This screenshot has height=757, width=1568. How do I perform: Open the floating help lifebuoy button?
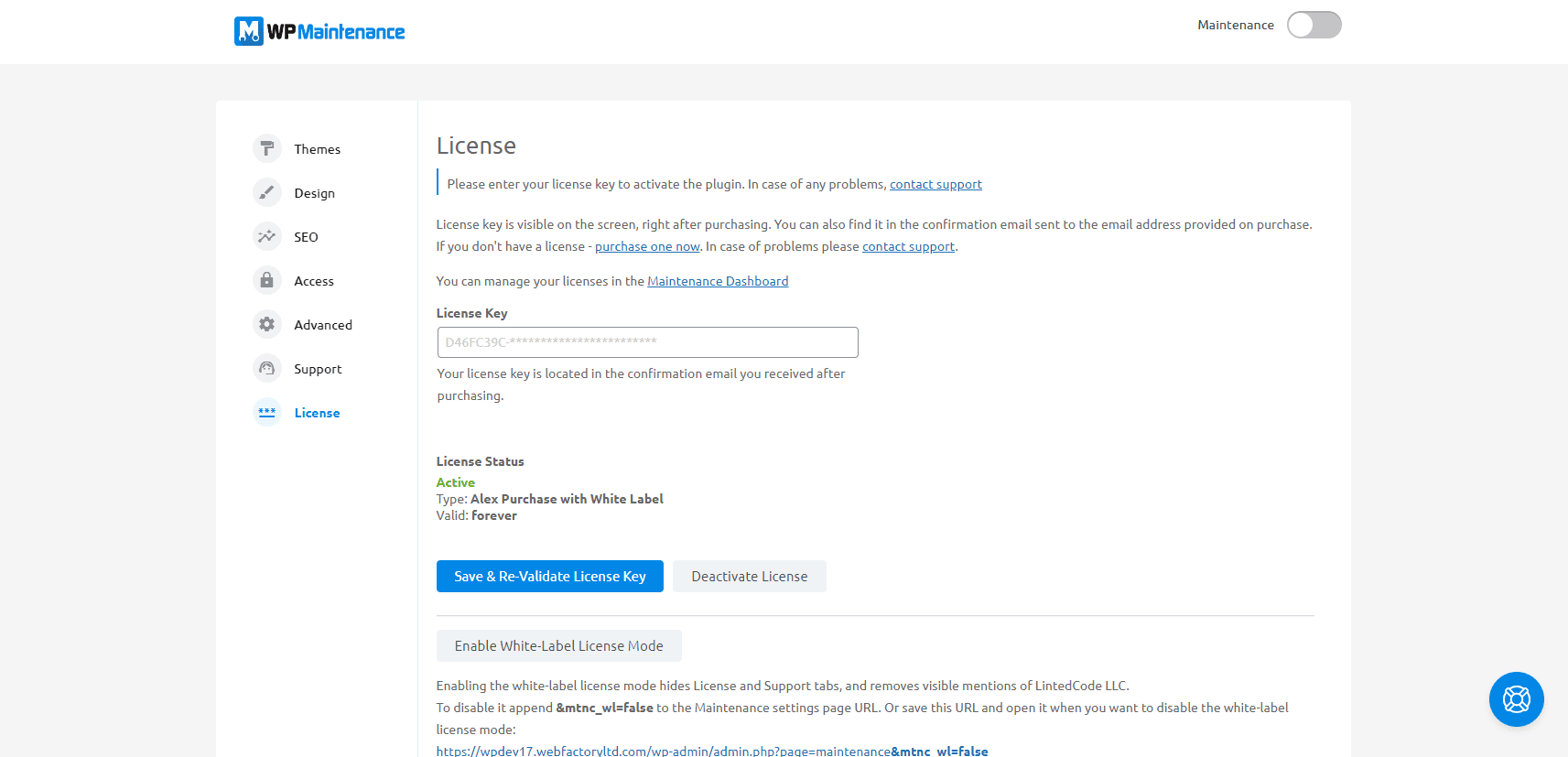pyautogui.click(x=1517, y=699)
